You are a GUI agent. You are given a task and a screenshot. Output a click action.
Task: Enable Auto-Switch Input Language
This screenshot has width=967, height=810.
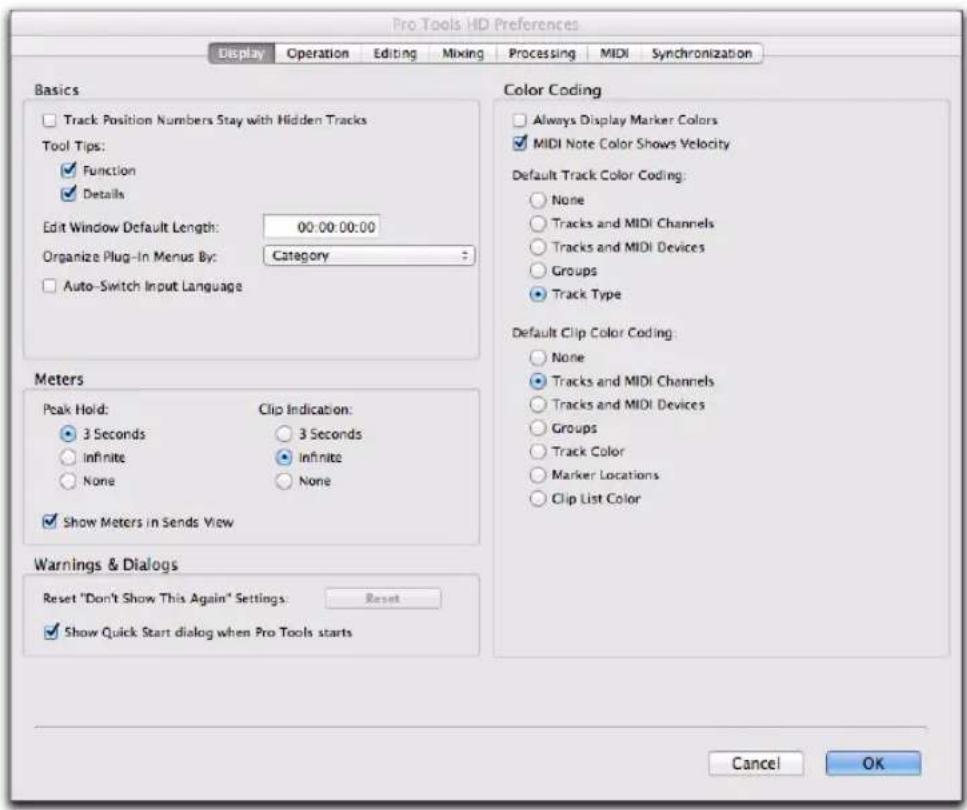click(49, 286)
